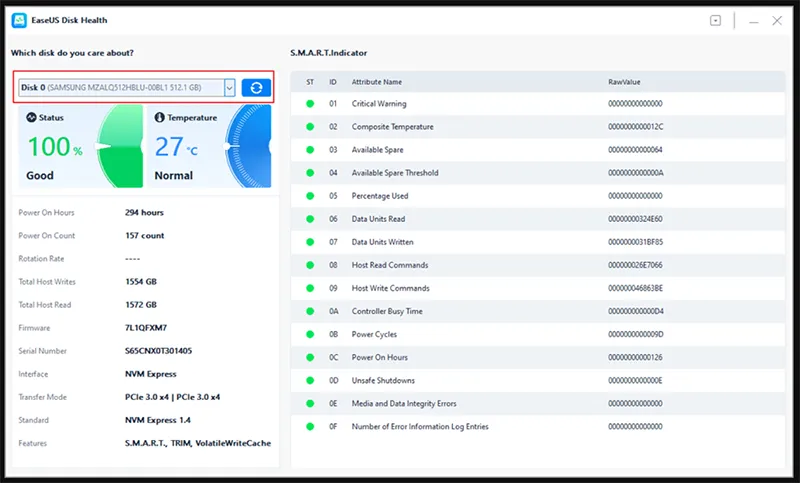Select the Controller Busy Time attribute name
Image resolution: width=800 pixels, height=483 pixels.
pyautogui.click(x=387, y=311)
